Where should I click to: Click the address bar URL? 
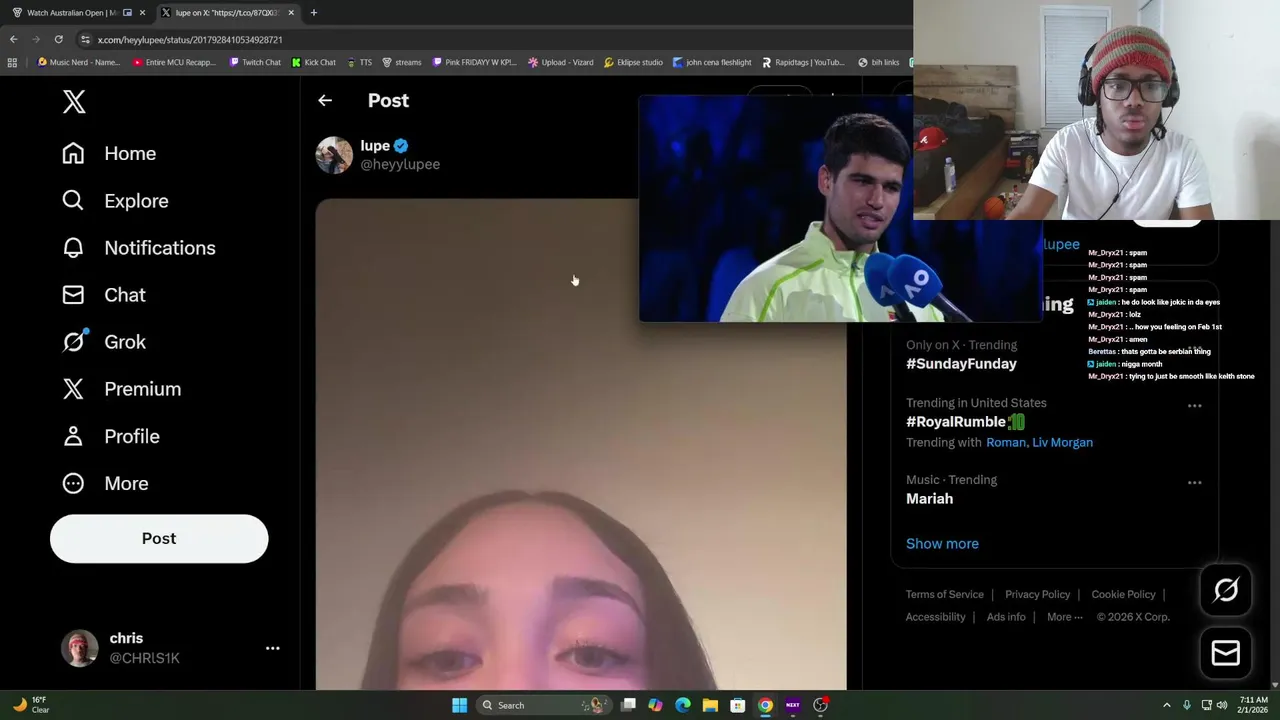coord(190,39)
